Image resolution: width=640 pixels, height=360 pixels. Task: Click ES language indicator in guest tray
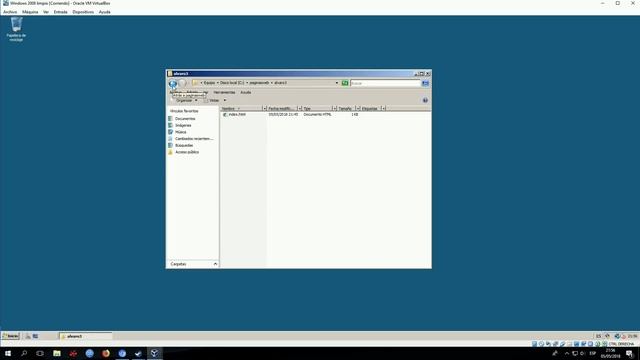598,336
